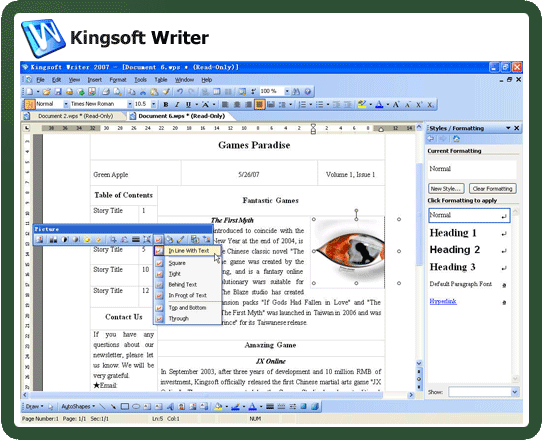Click the New Style button
The width and height of the screenshot is (543, 441).
[446, 189]
